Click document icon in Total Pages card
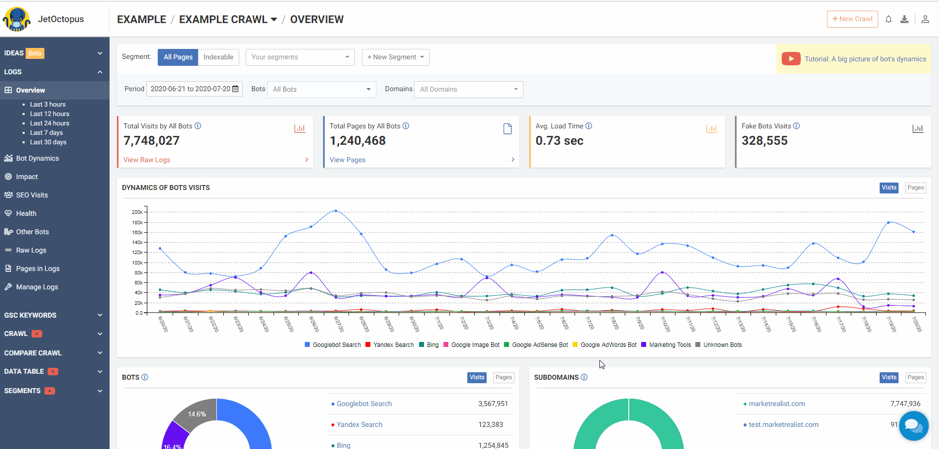Image resolution: width=939 pixels, height=449 pixels. (x=507, y=129)
